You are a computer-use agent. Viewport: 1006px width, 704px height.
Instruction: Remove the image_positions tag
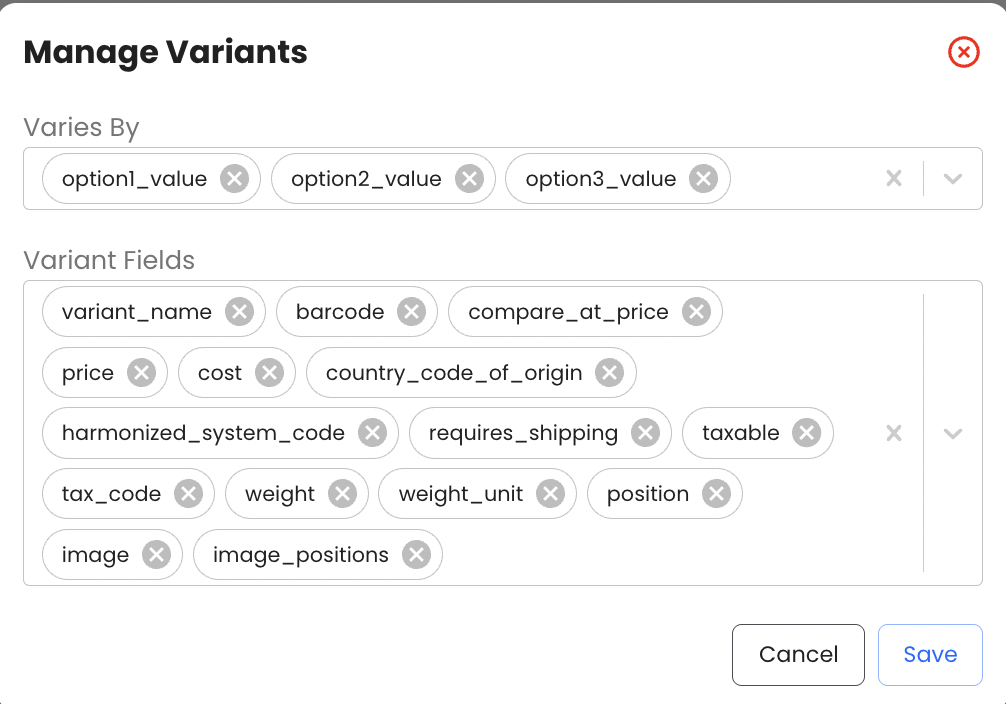[x=416, y=555]
